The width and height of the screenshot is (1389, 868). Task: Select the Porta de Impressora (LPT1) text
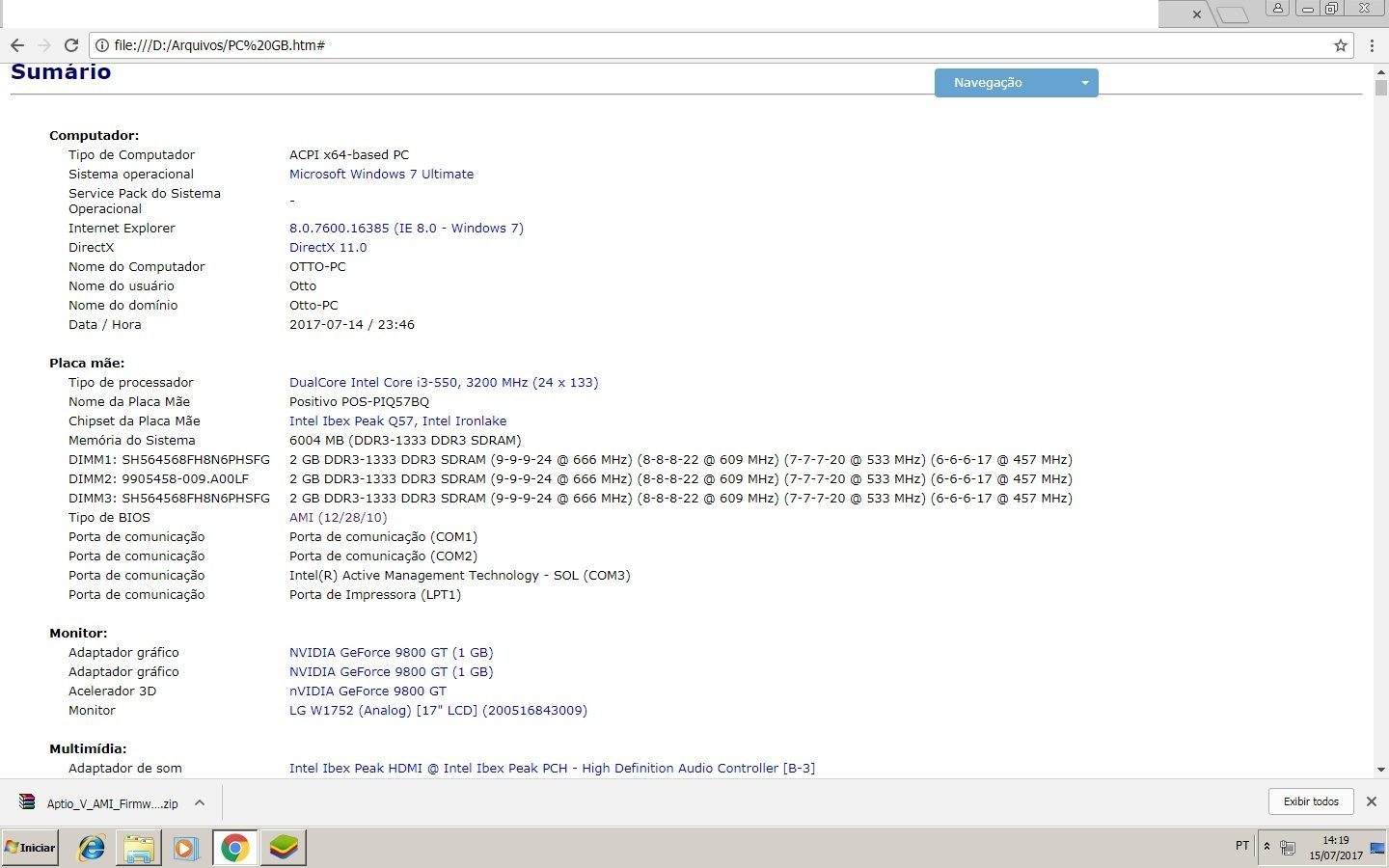point(375,595)
